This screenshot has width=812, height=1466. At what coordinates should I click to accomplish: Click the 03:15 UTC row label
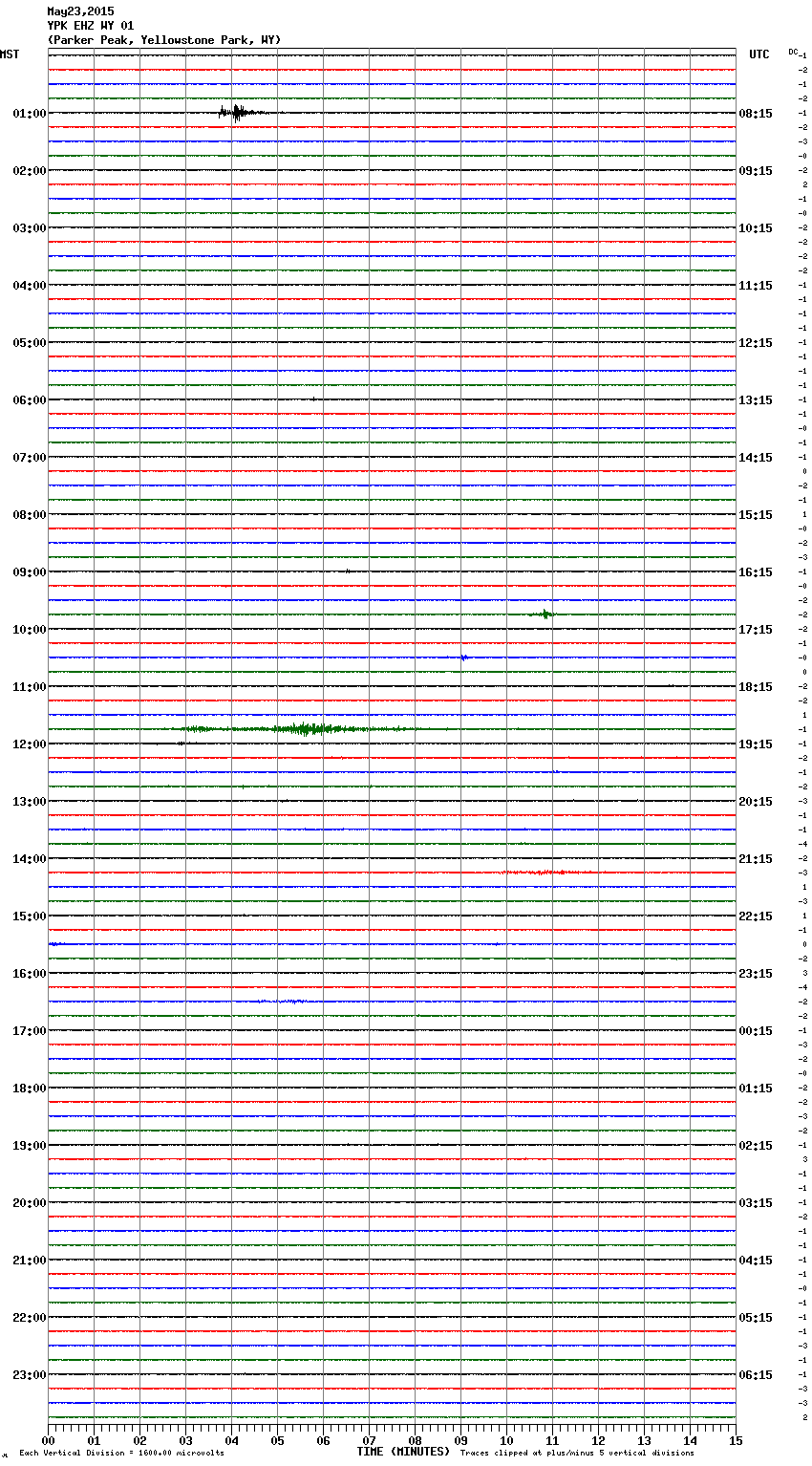756,1203
